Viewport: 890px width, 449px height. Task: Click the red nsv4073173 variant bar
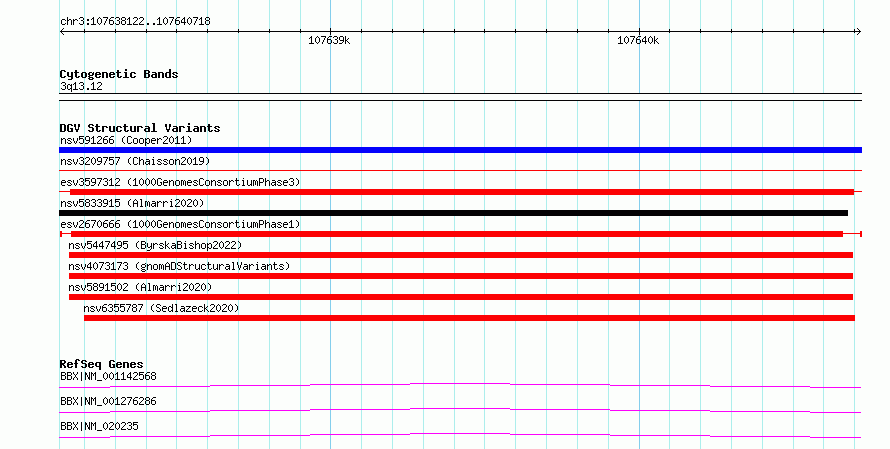pyautogui.click(x=461, y=276)
